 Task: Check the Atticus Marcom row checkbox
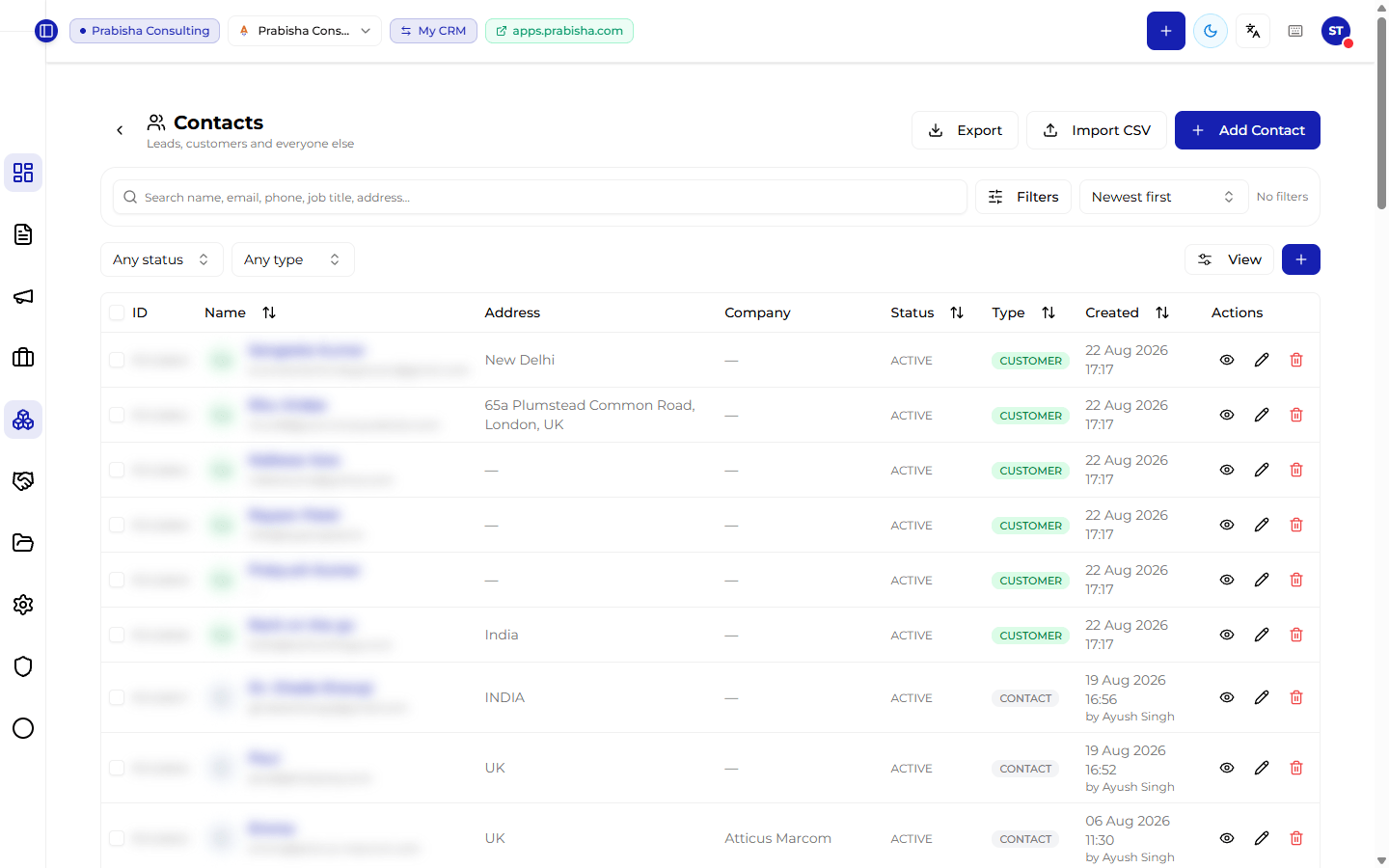(x=117, y=838)
